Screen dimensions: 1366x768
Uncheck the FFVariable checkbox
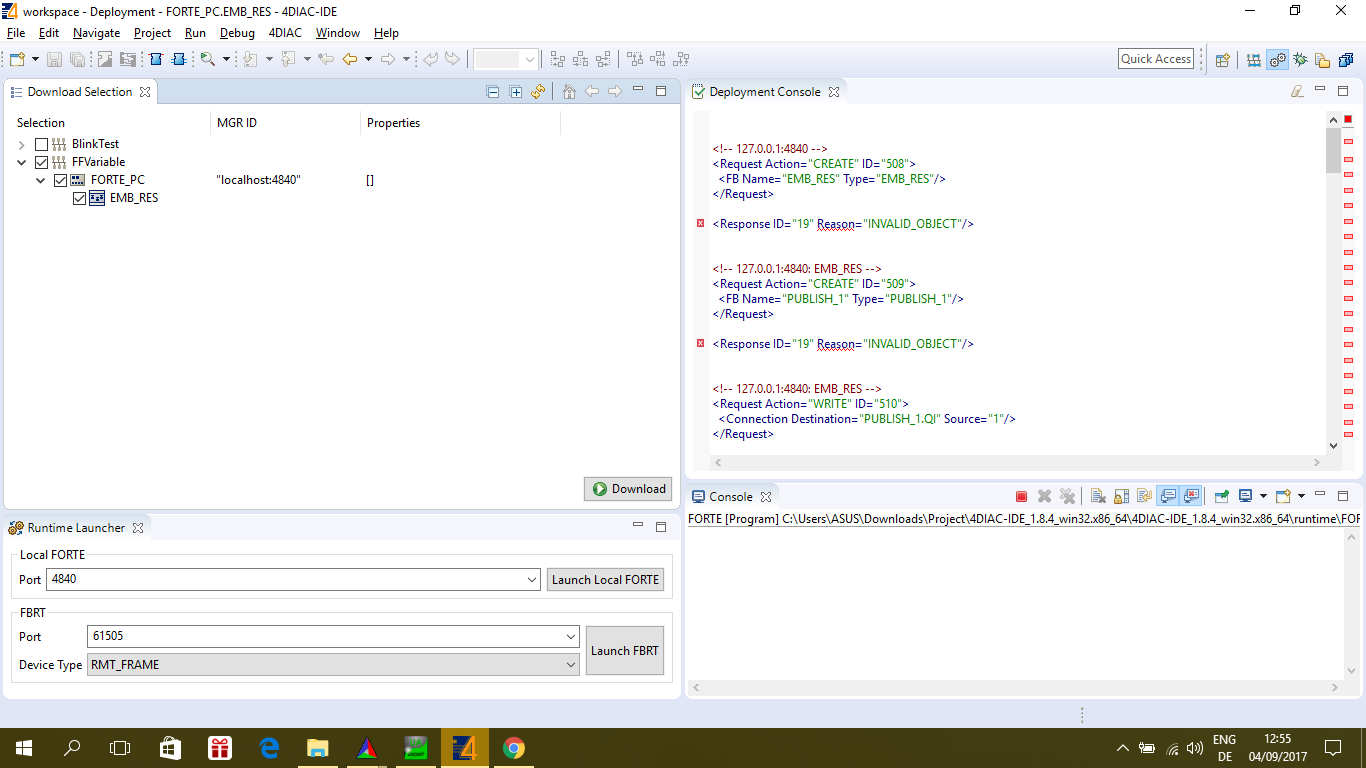click(x=41, y=162)
